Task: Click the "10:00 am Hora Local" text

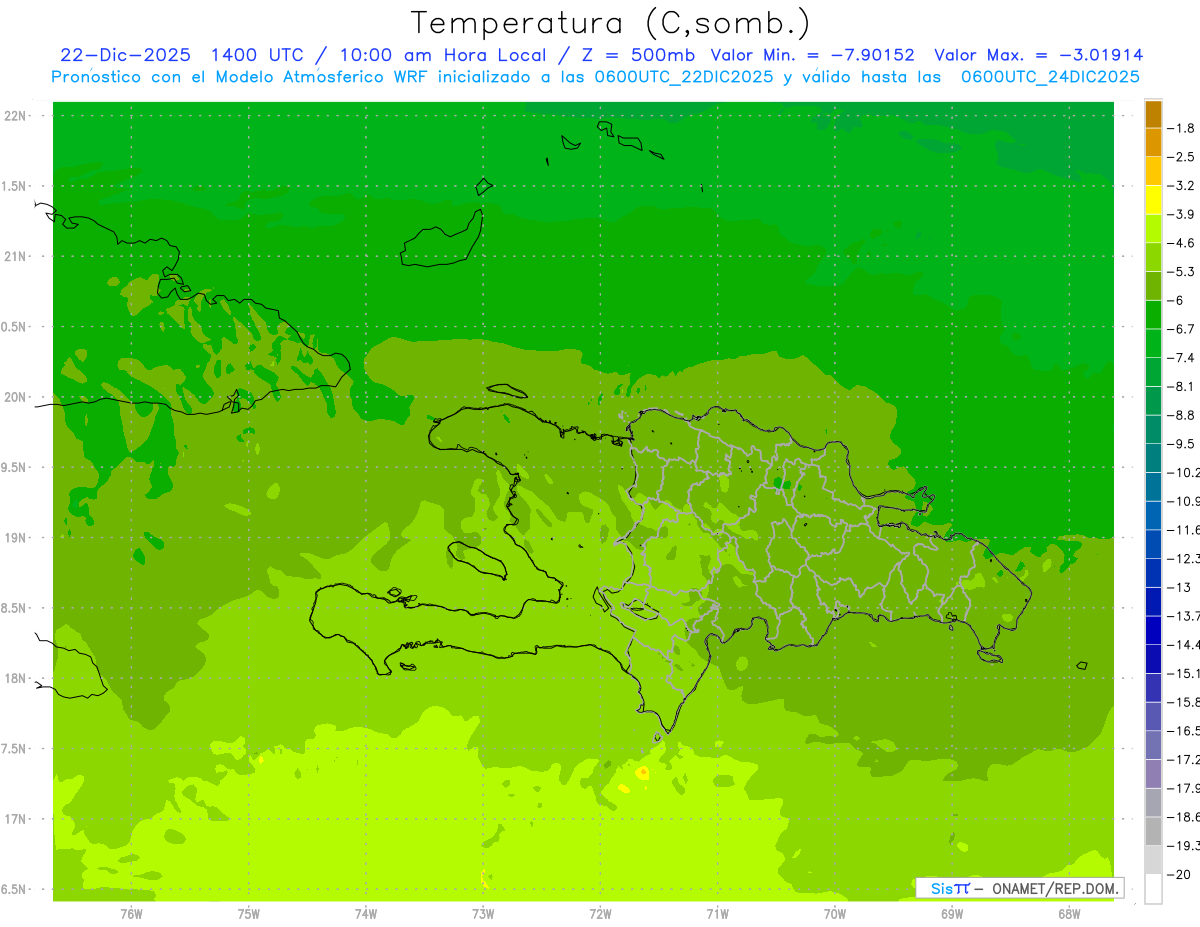Action: pyautogui.click(x=441, y=55)
